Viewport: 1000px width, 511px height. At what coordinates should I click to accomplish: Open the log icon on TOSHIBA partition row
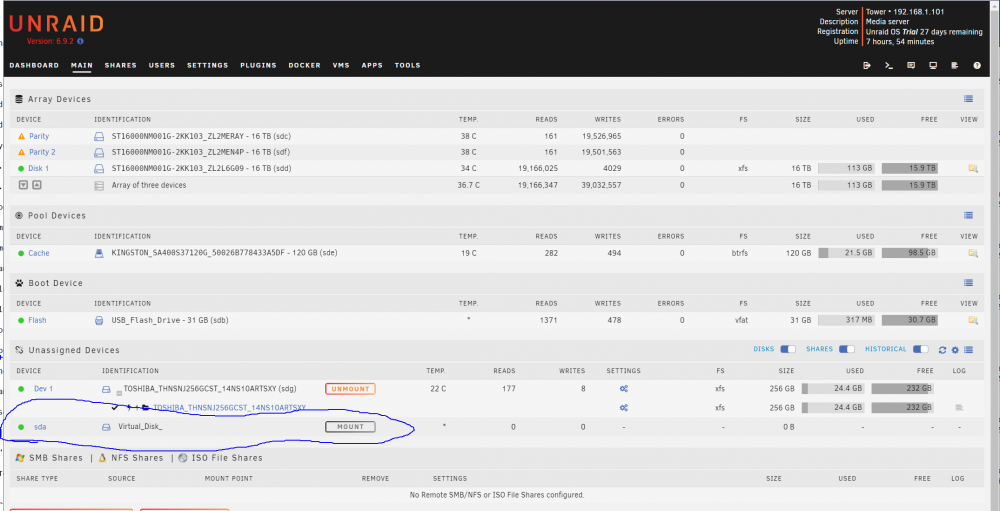point(959,407)
